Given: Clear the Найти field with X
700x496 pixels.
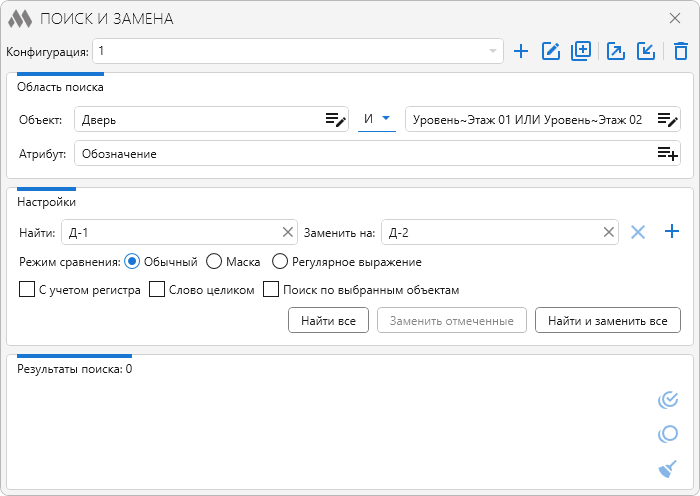Looking at the screenshot, I should [288, 233].
